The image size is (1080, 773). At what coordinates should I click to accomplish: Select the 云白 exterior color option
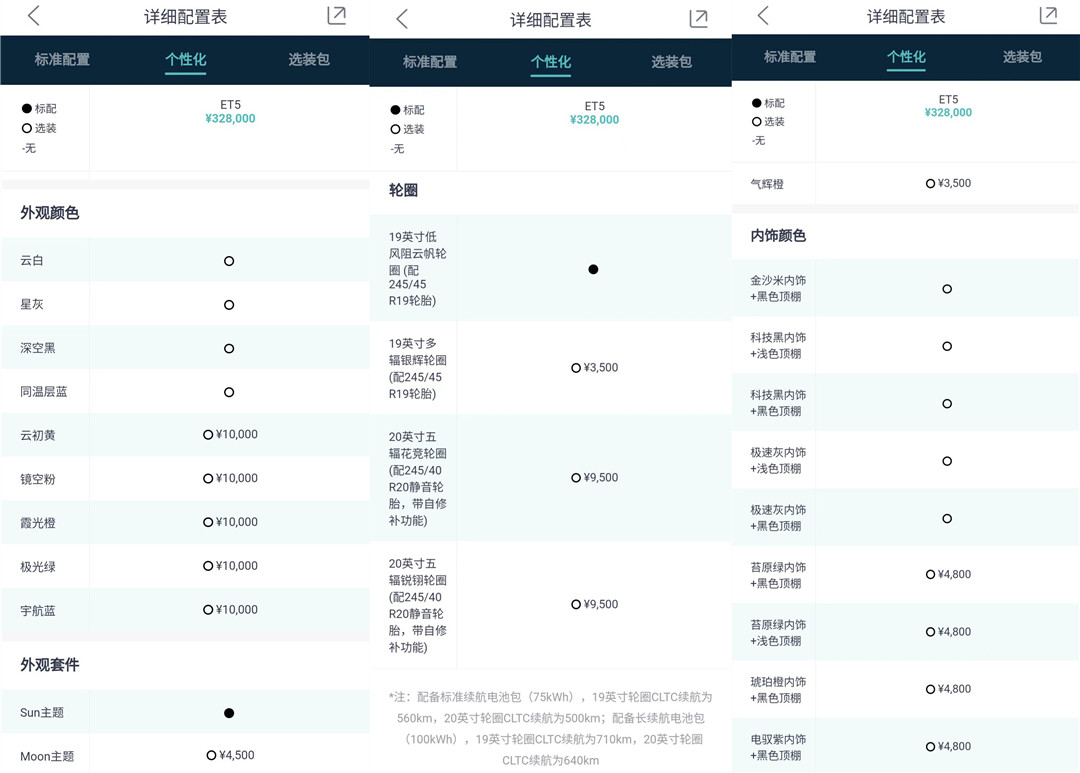(x=229, y=261)
